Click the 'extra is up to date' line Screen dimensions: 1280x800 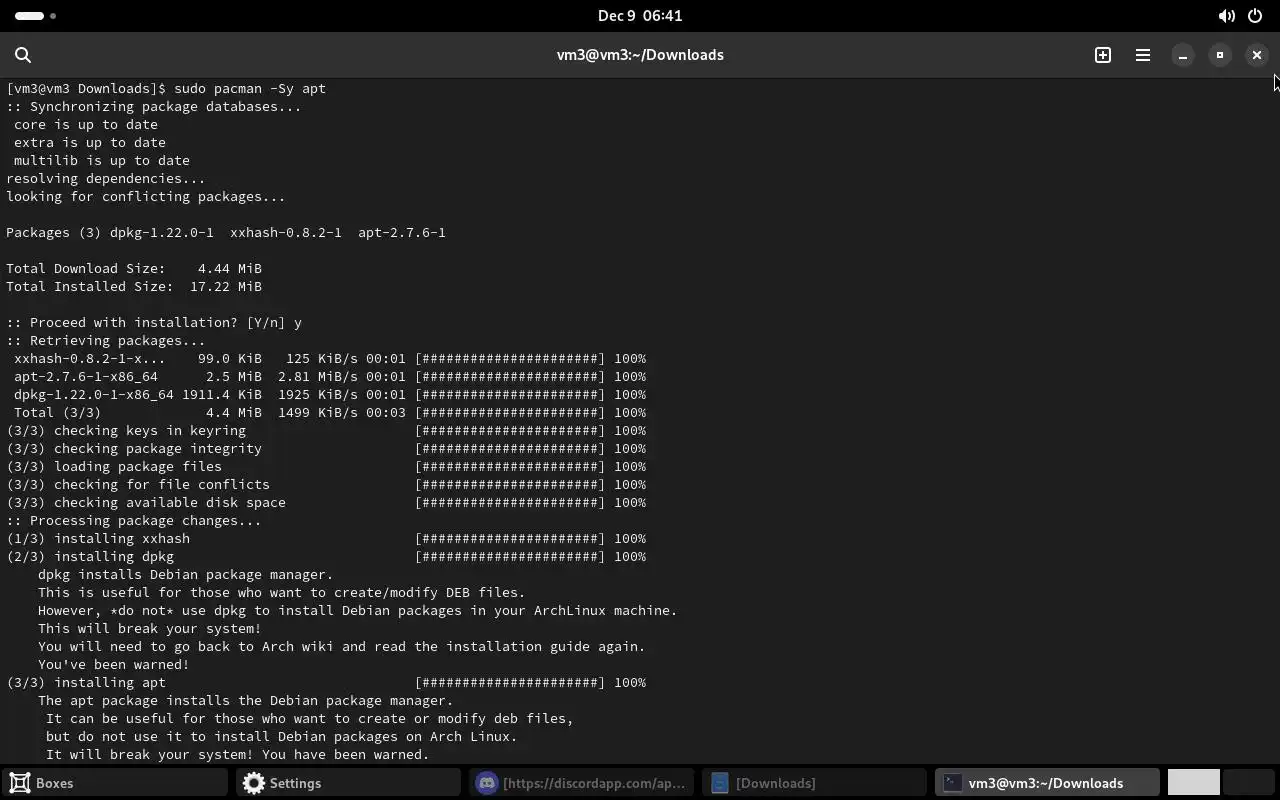(x=90, y=142)
